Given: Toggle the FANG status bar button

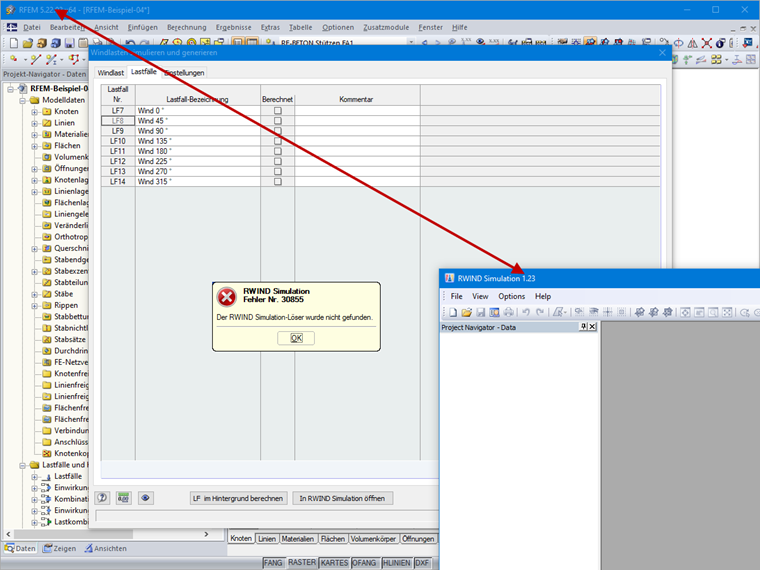Looking at the screenshot, I should point(273,563).
